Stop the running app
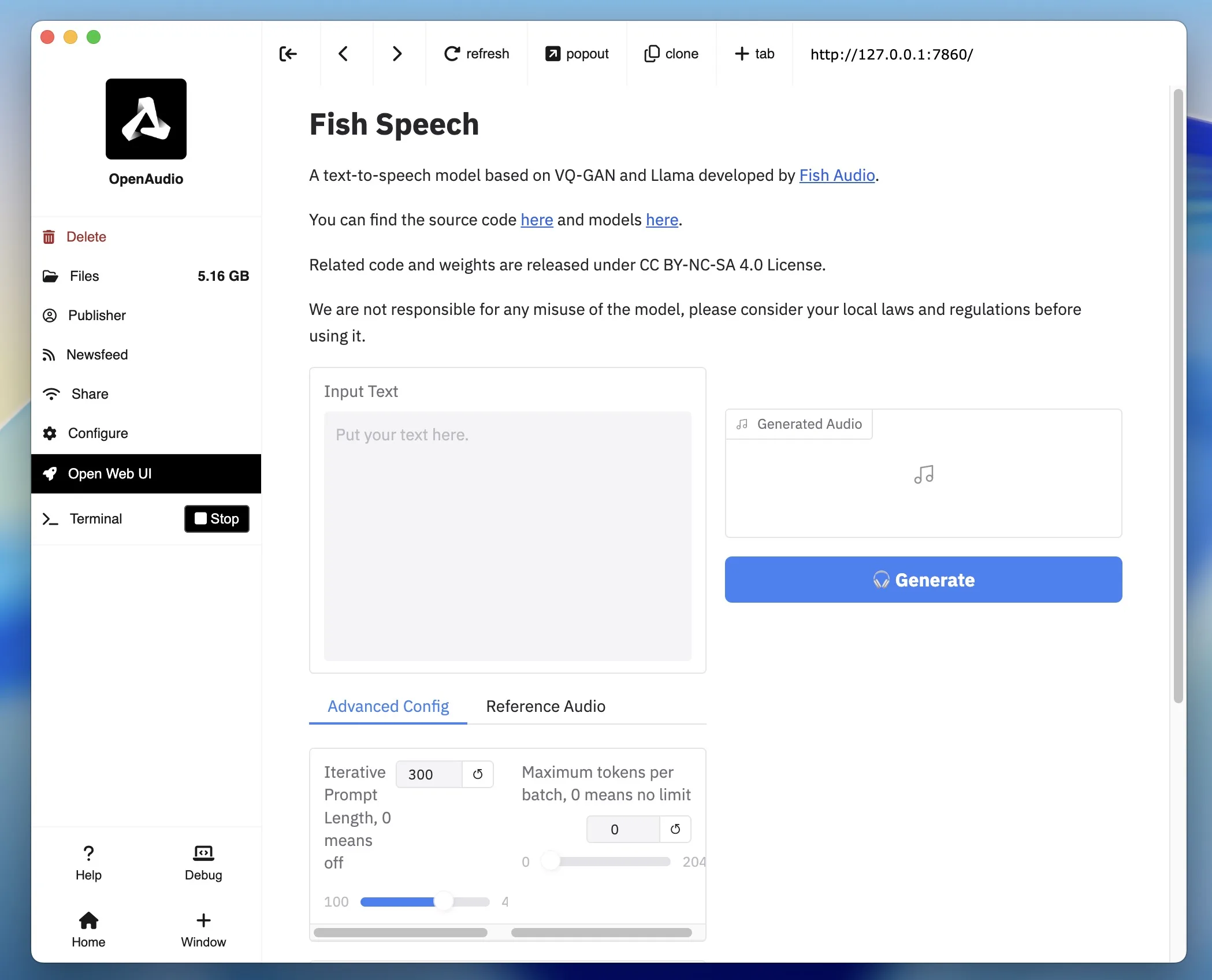This screenshot has width=1212, height=980. [x=216, y=518]
